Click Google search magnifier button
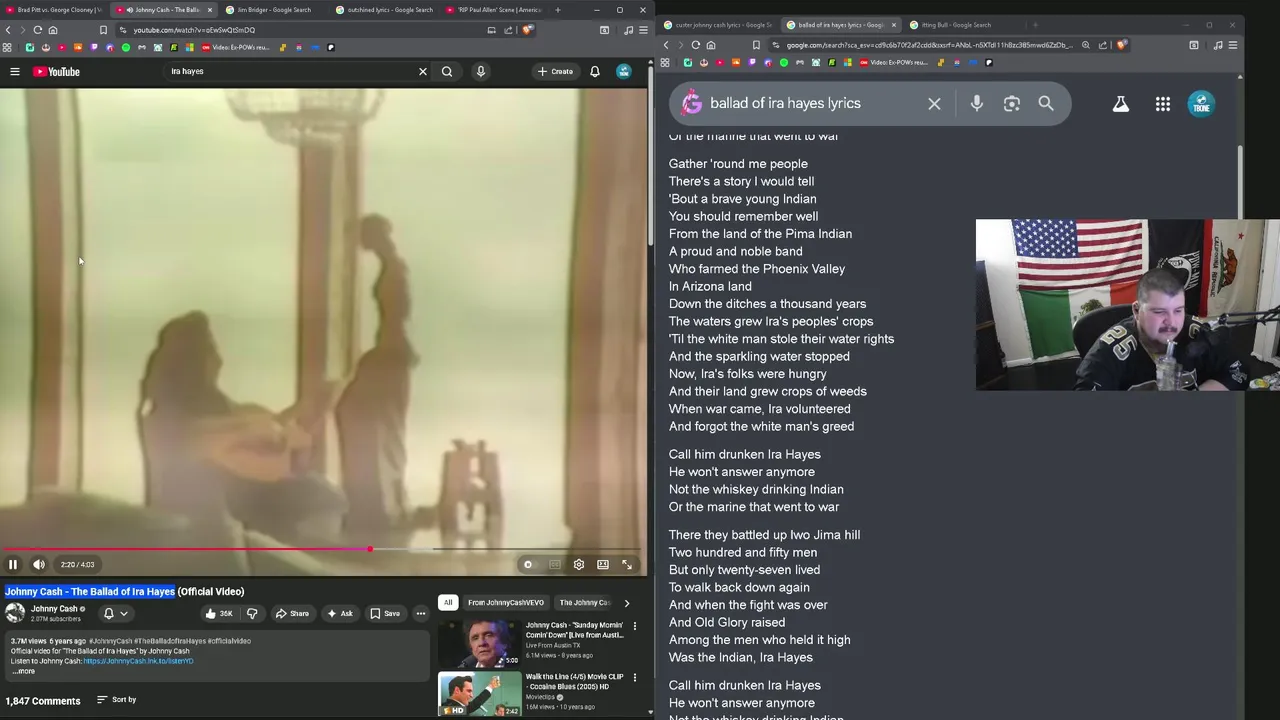This screenshot has height=720, width=1280. pyautogui.click(x=1046, y=104)
